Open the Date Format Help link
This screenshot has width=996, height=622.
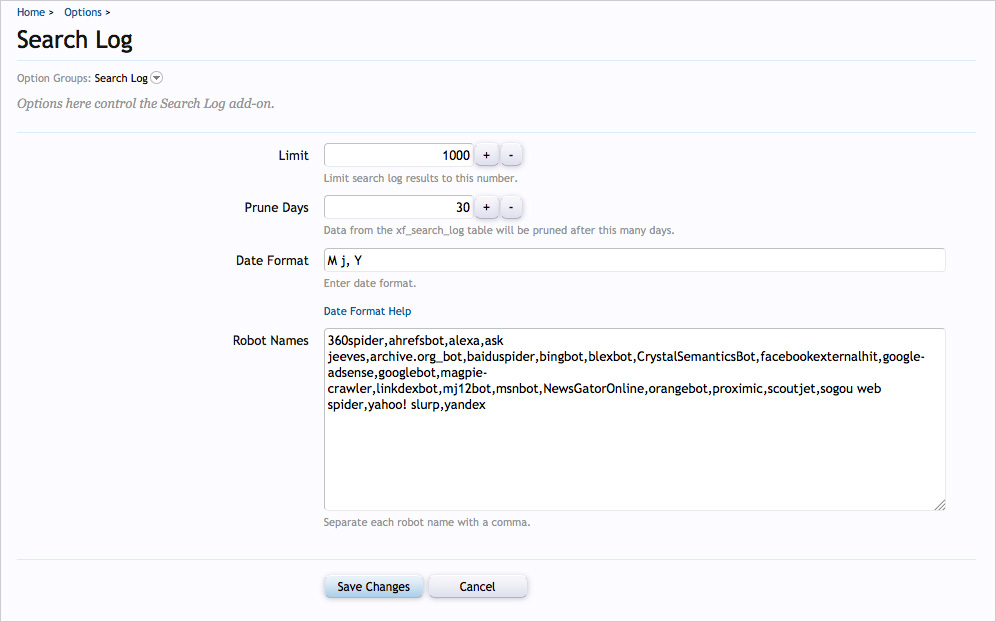pyautogui.click(x=367, y=311)
